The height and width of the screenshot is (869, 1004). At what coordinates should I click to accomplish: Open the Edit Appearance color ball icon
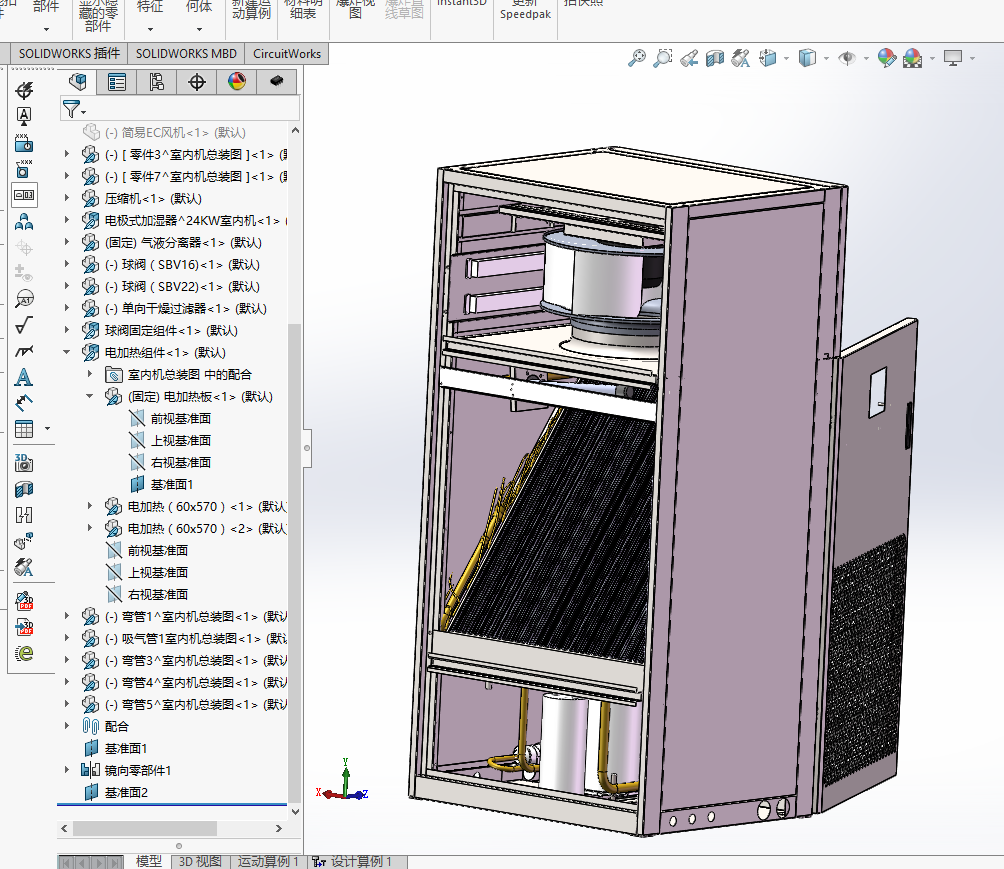886,59
